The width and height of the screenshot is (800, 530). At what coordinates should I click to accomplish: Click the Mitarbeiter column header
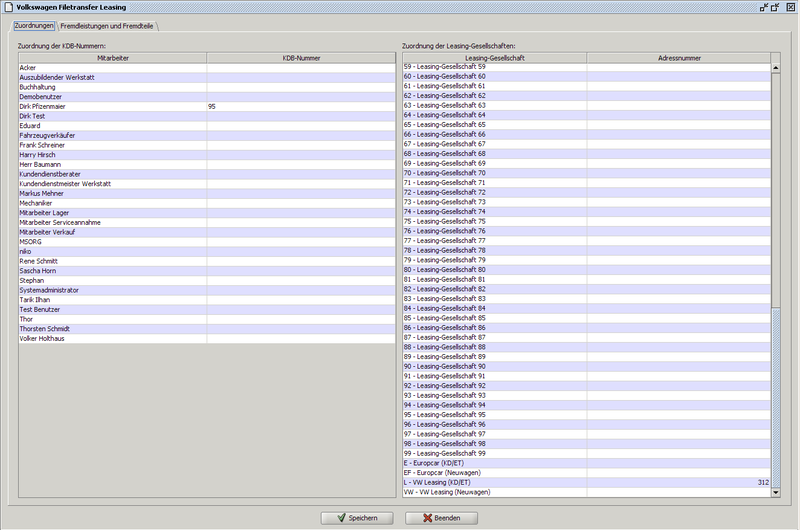(x=113, y=58)
